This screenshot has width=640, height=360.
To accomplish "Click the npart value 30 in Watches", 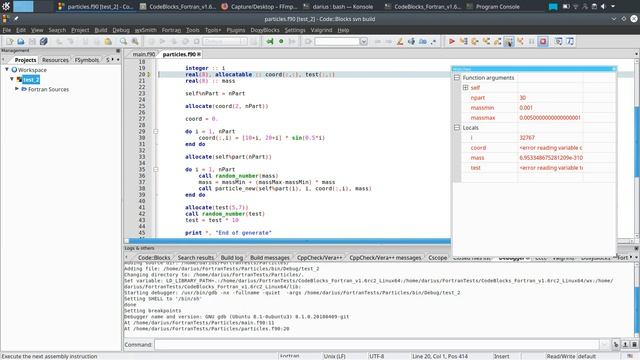I will tap(522, 98).
